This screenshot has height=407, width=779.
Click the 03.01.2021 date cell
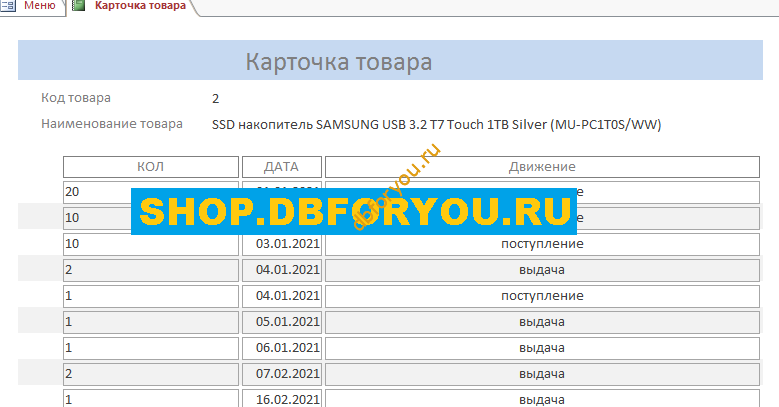tap(282, 244)
